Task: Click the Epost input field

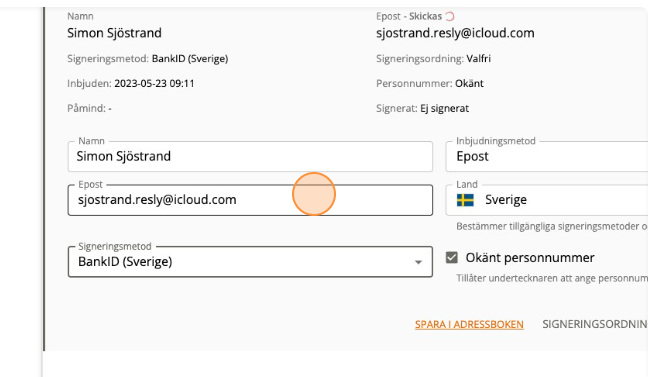Action: (250, 200)
